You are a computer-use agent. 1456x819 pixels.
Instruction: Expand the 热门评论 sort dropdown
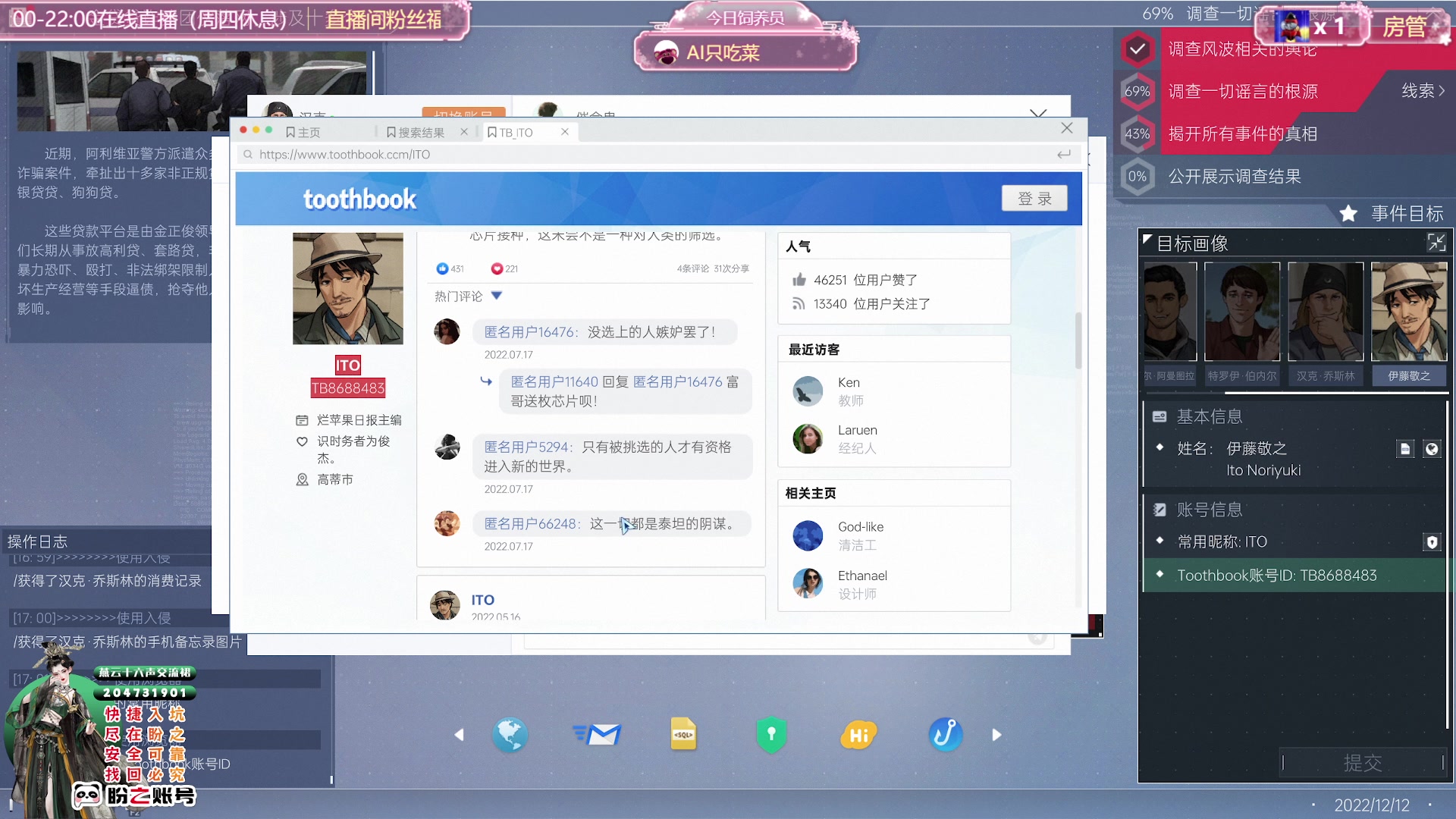497,296
